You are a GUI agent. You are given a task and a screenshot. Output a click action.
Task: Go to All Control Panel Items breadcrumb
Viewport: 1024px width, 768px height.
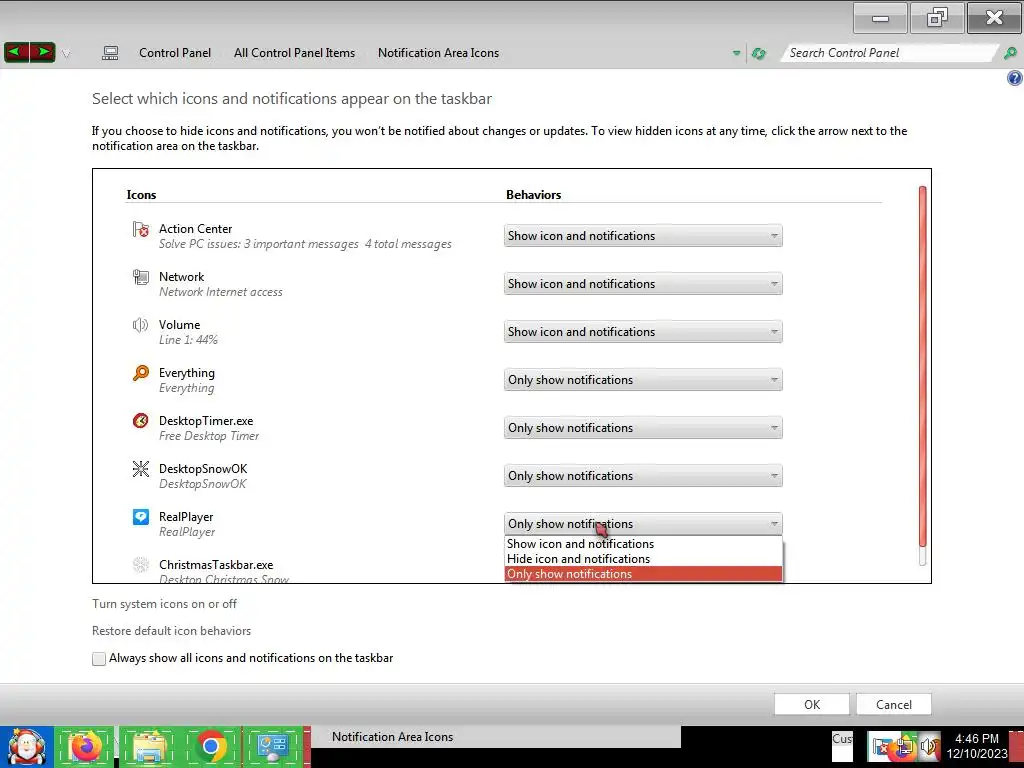click(x=295, y=53)
